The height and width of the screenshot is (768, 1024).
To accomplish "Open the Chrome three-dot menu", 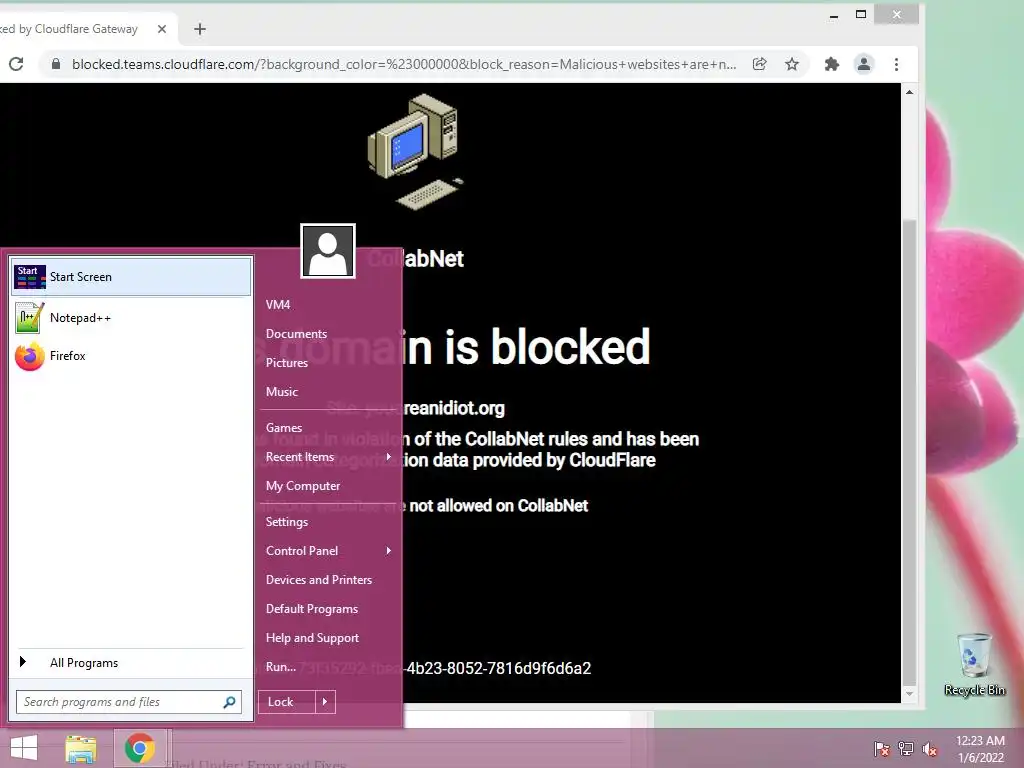I will 897,64.
